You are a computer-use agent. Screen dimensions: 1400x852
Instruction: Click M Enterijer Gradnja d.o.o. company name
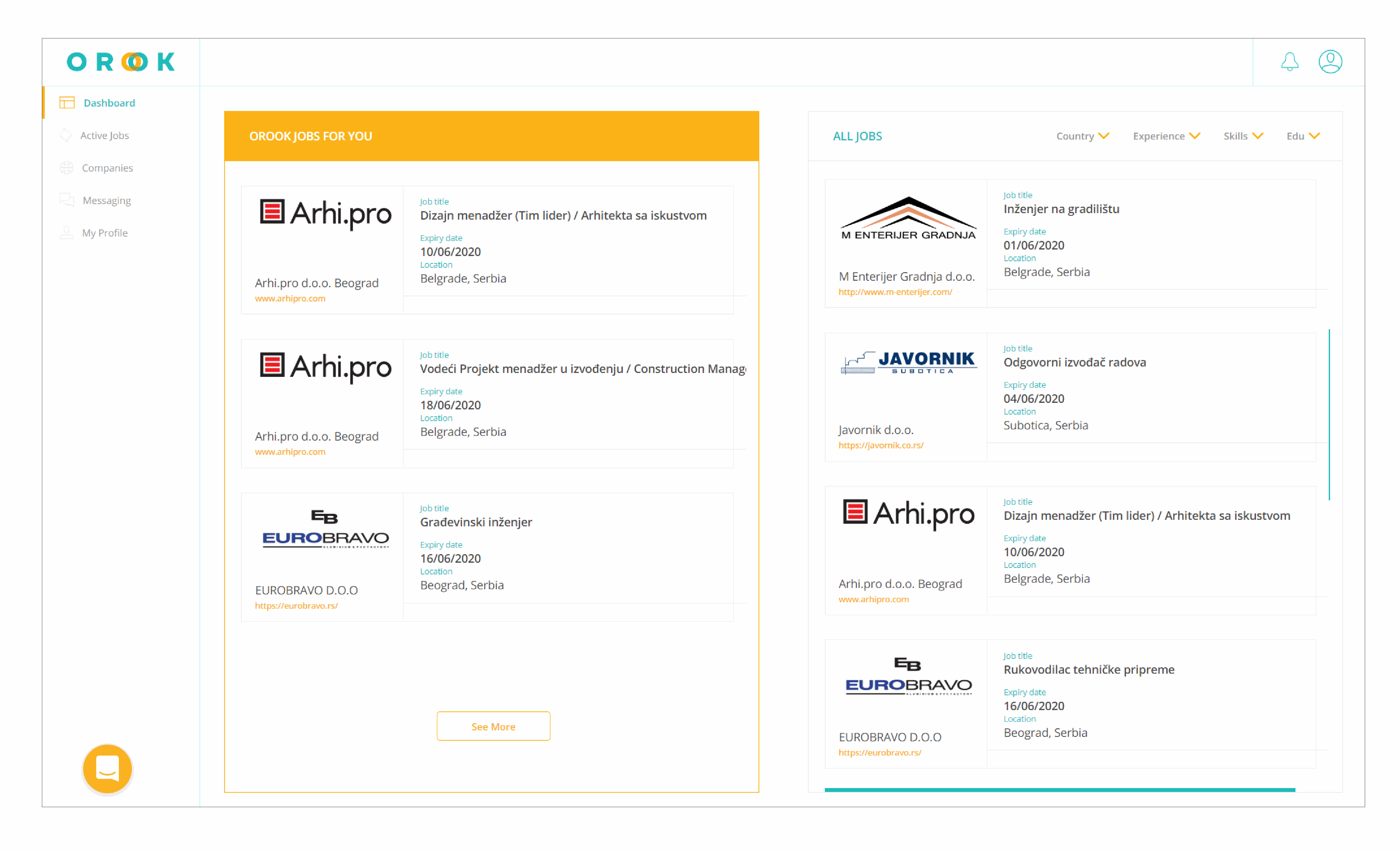(x=906, y=277)
